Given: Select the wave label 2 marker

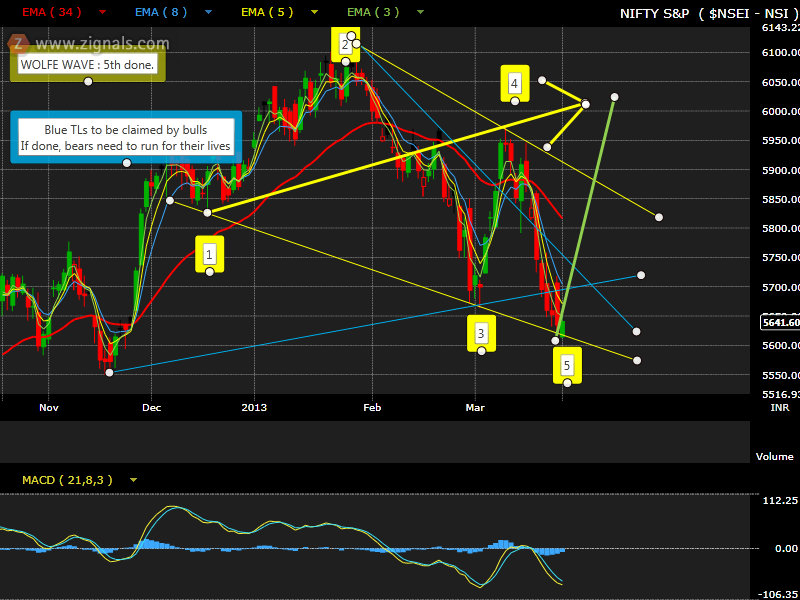Looking at the screenshot, I should (x=345, y=45).
